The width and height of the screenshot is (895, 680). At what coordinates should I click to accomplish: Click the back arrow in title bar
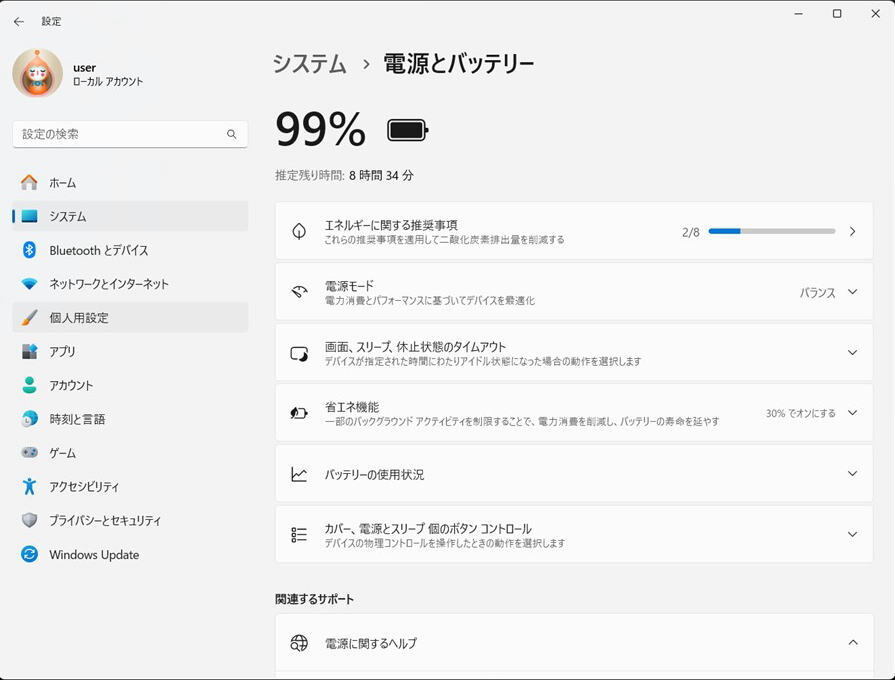[x=18, y=21]
